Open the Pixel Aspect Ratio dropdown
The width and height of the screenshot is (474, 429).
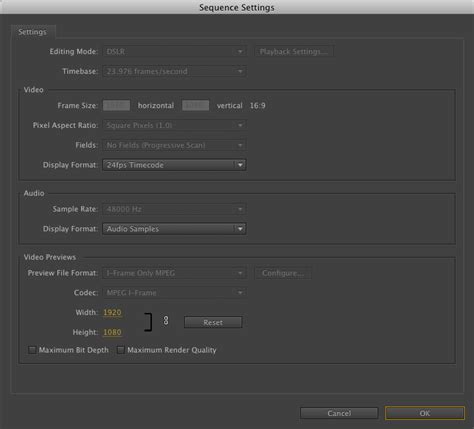point(174,125)
